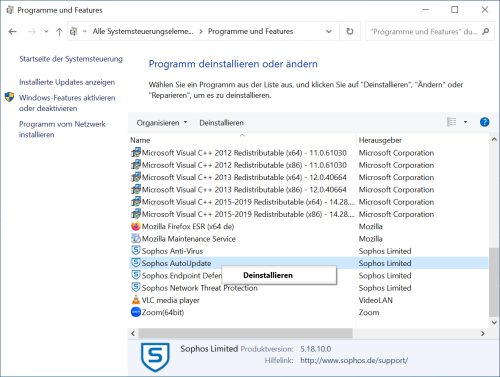Open the recent locations dropdown arrow

pyautogui.click(x=46, y=32)
